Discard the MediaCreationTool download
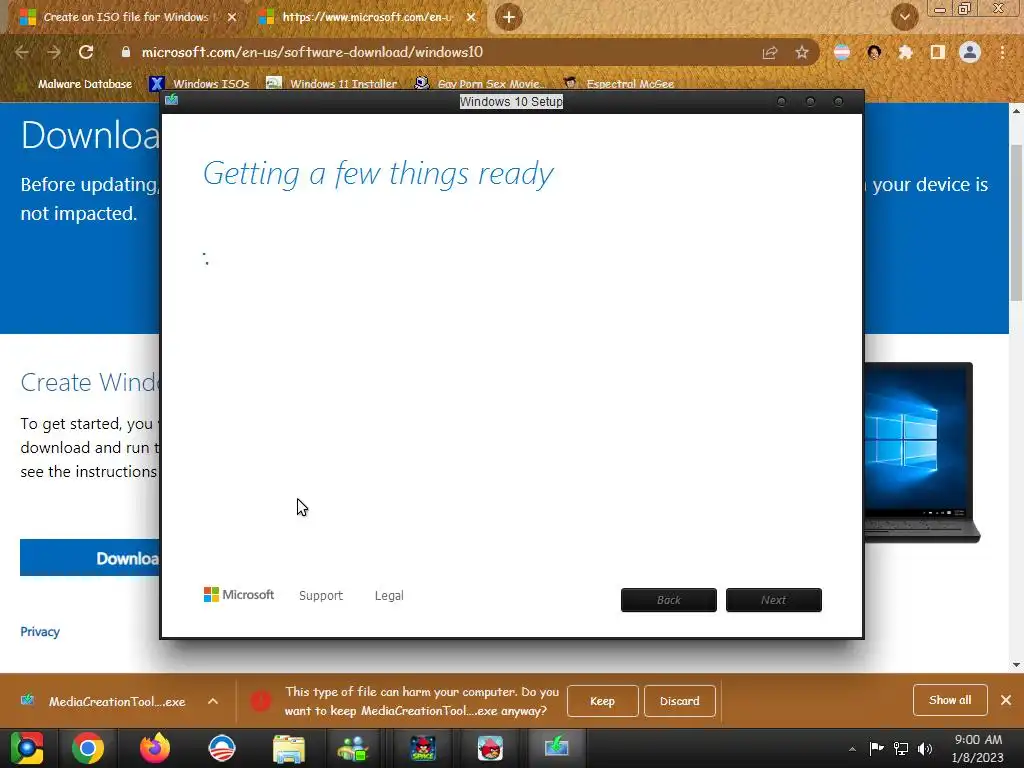 [x=680, y=701]
